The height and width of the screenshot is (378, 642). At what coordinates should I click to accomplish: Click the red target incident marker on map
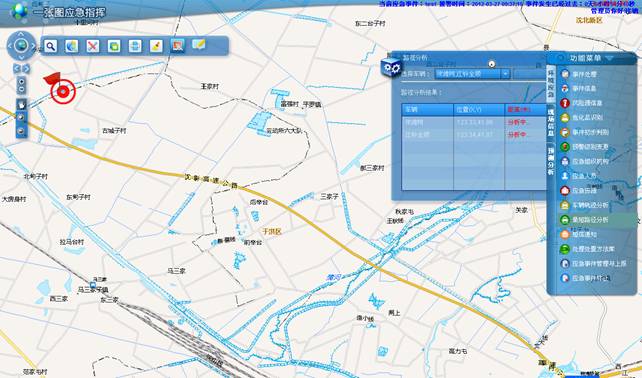[x=63, y=91]
